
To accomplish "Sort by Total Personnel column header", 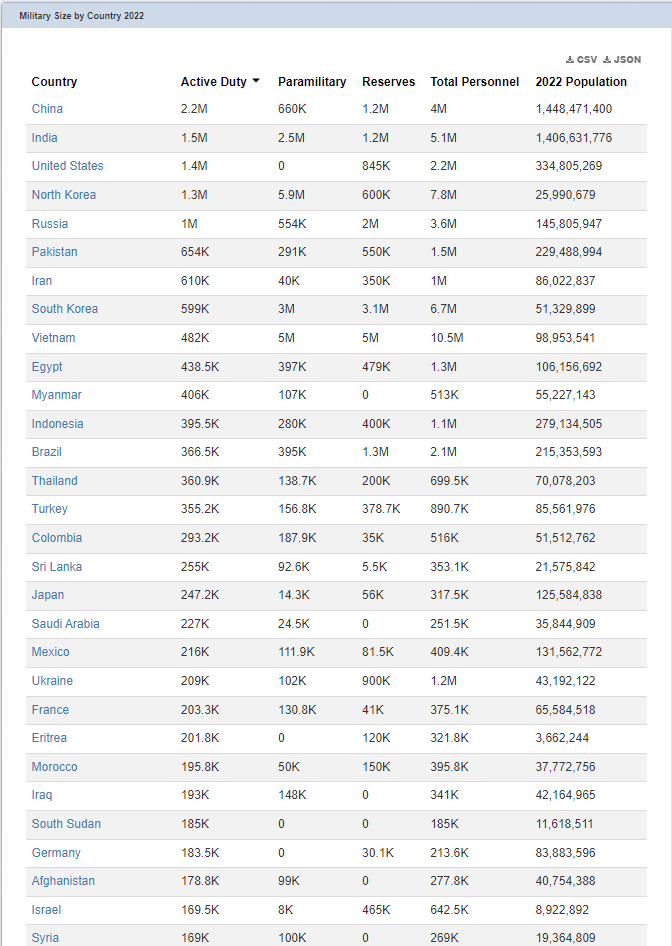I will [475, 81].
